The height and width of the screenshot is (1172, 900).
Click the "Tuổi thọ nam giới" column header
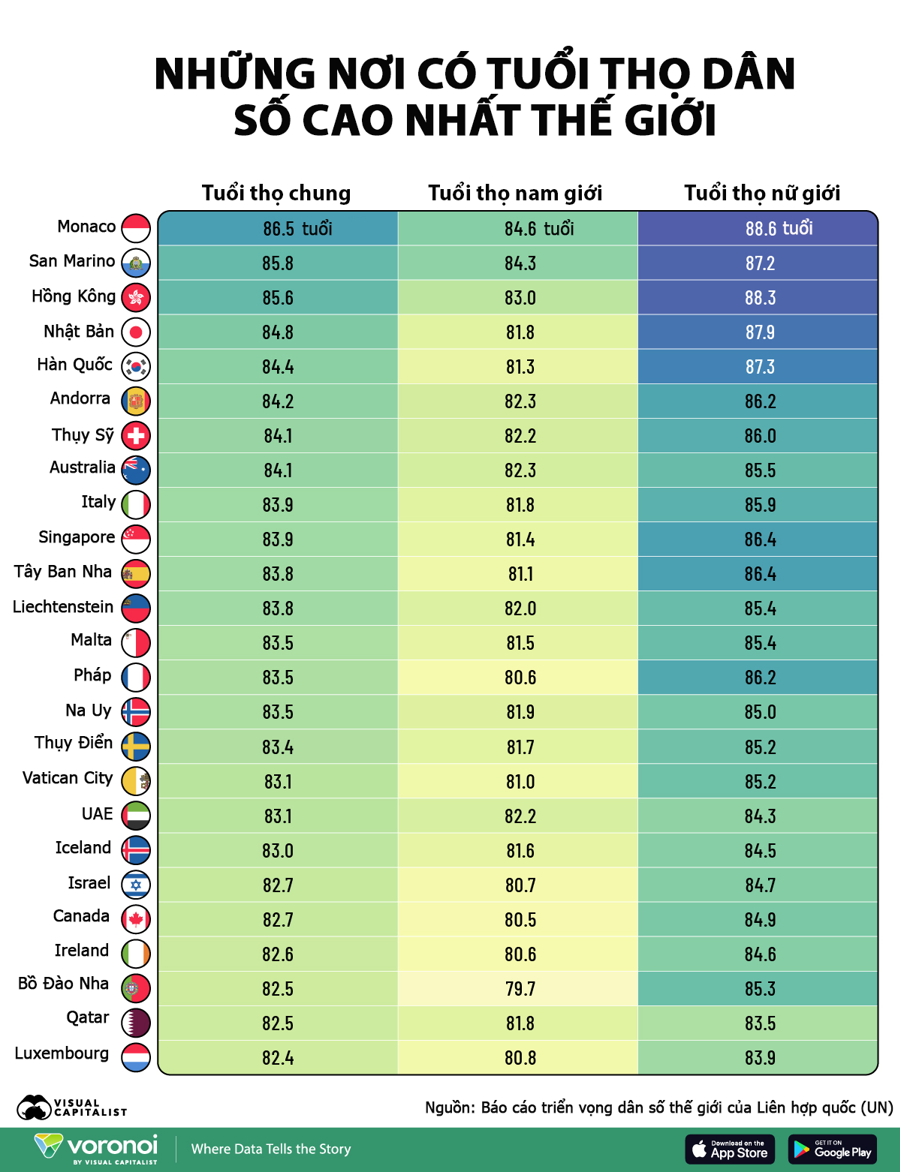(515, 193)
